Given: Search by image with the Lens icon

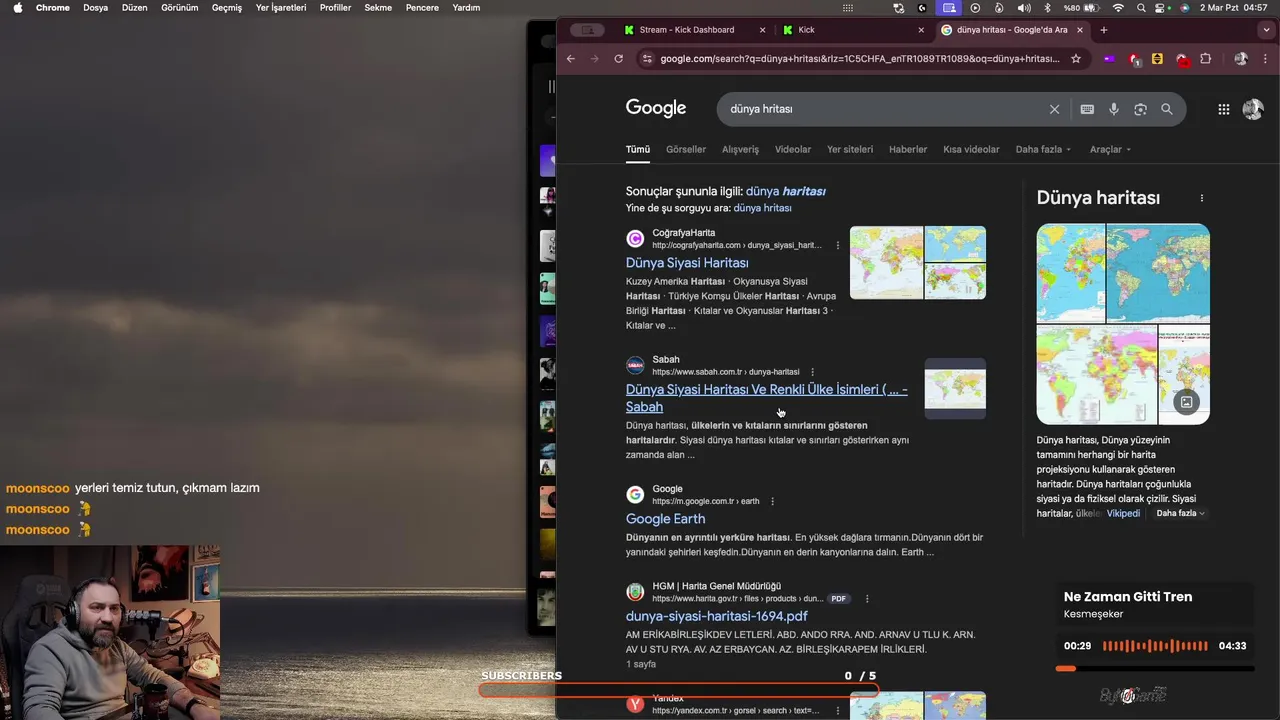Looking at the screenshot, I should point(1140,109).
